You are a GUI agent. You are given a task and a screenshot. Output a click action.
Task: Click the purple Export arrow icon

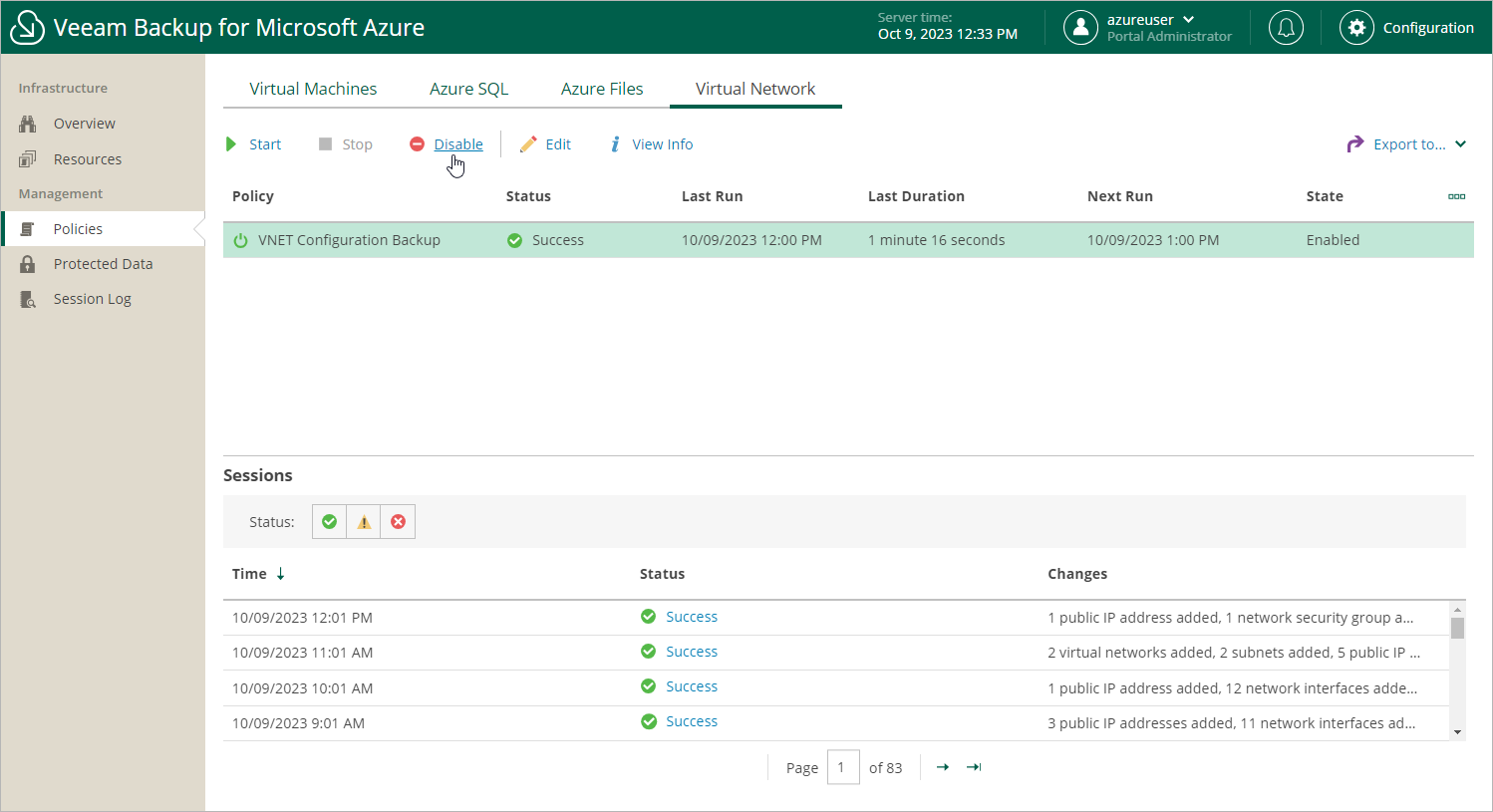click(x=1355, y=144)
